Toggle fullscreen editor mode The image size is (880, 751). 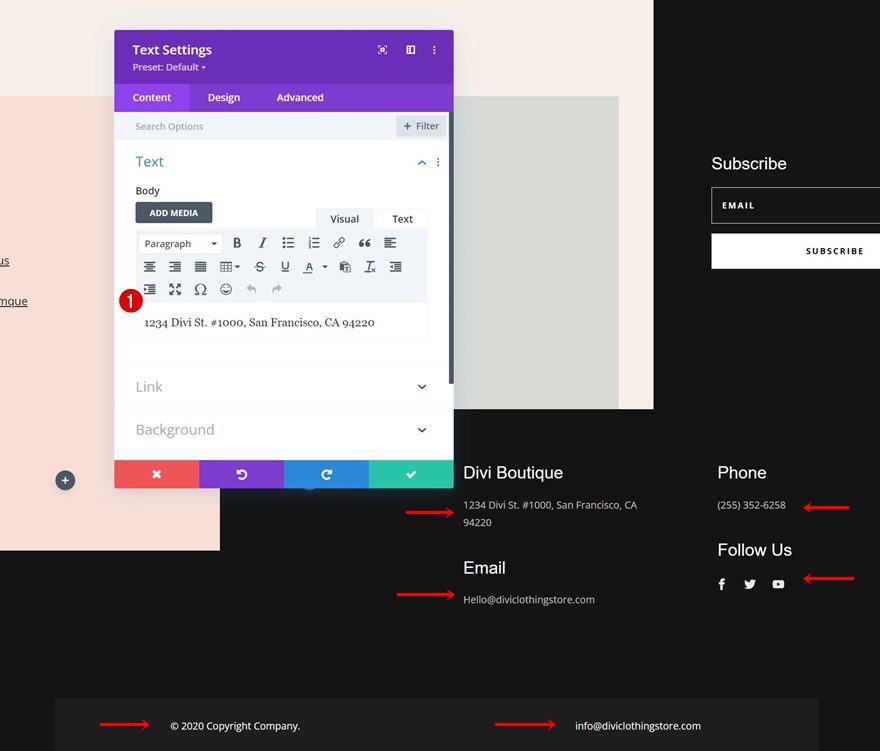(175, 289)
